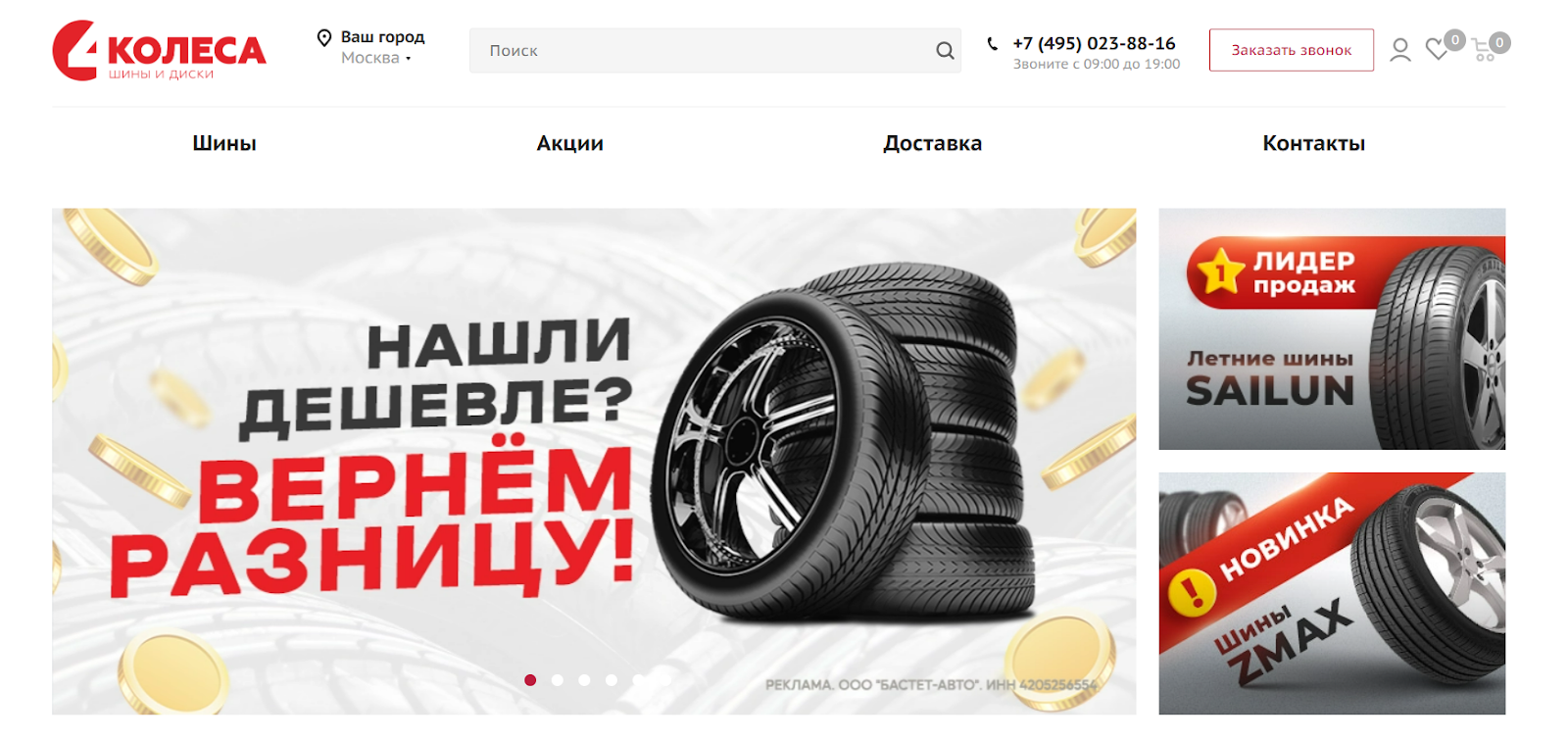
Task: Select the first red carousel dot
Action: tap(530, 680)
